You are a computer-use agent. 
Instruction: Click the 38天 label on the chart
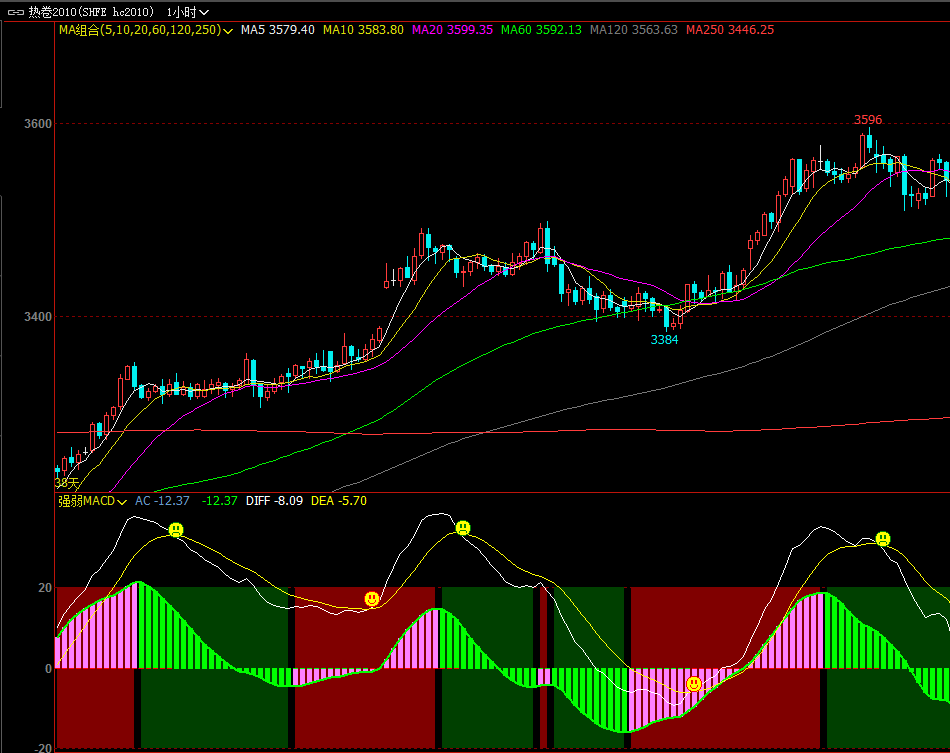[67, 483]
